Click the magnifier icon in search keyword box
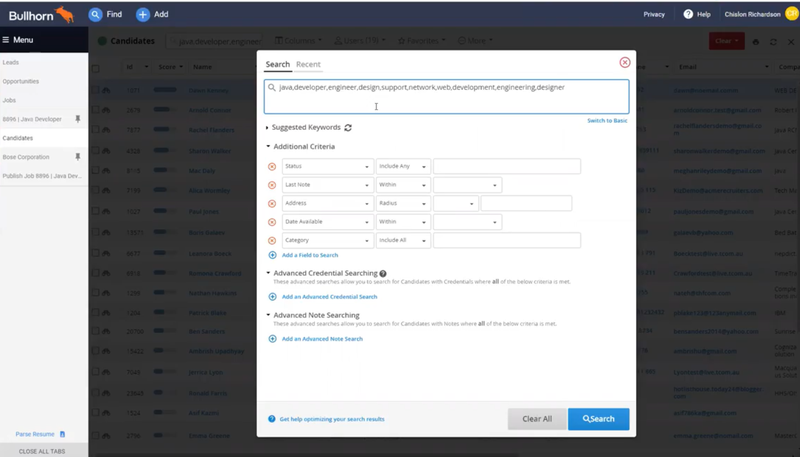The image size is (800, 457). [272, 88]
